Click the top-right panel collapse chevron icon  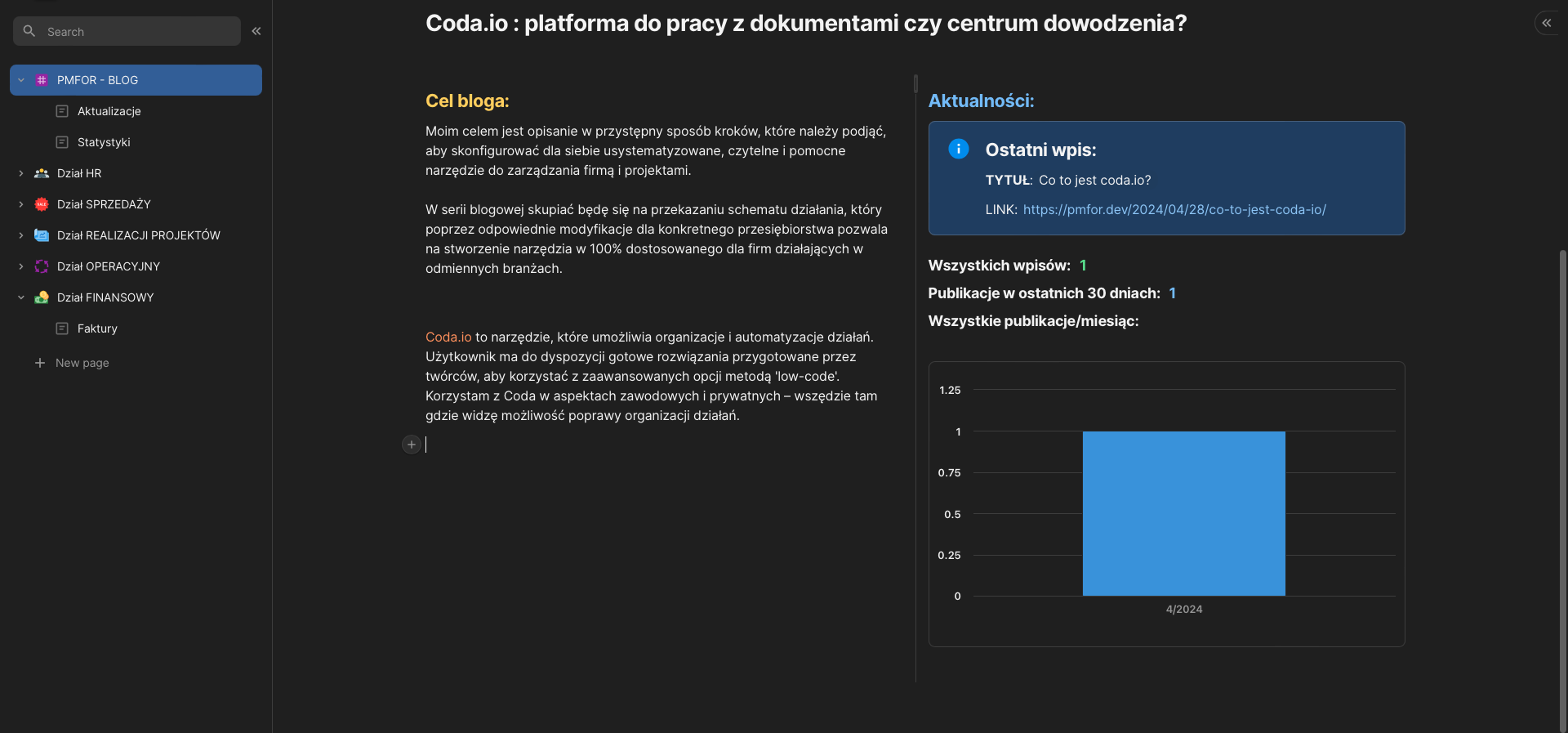(x=1546, y=23)
